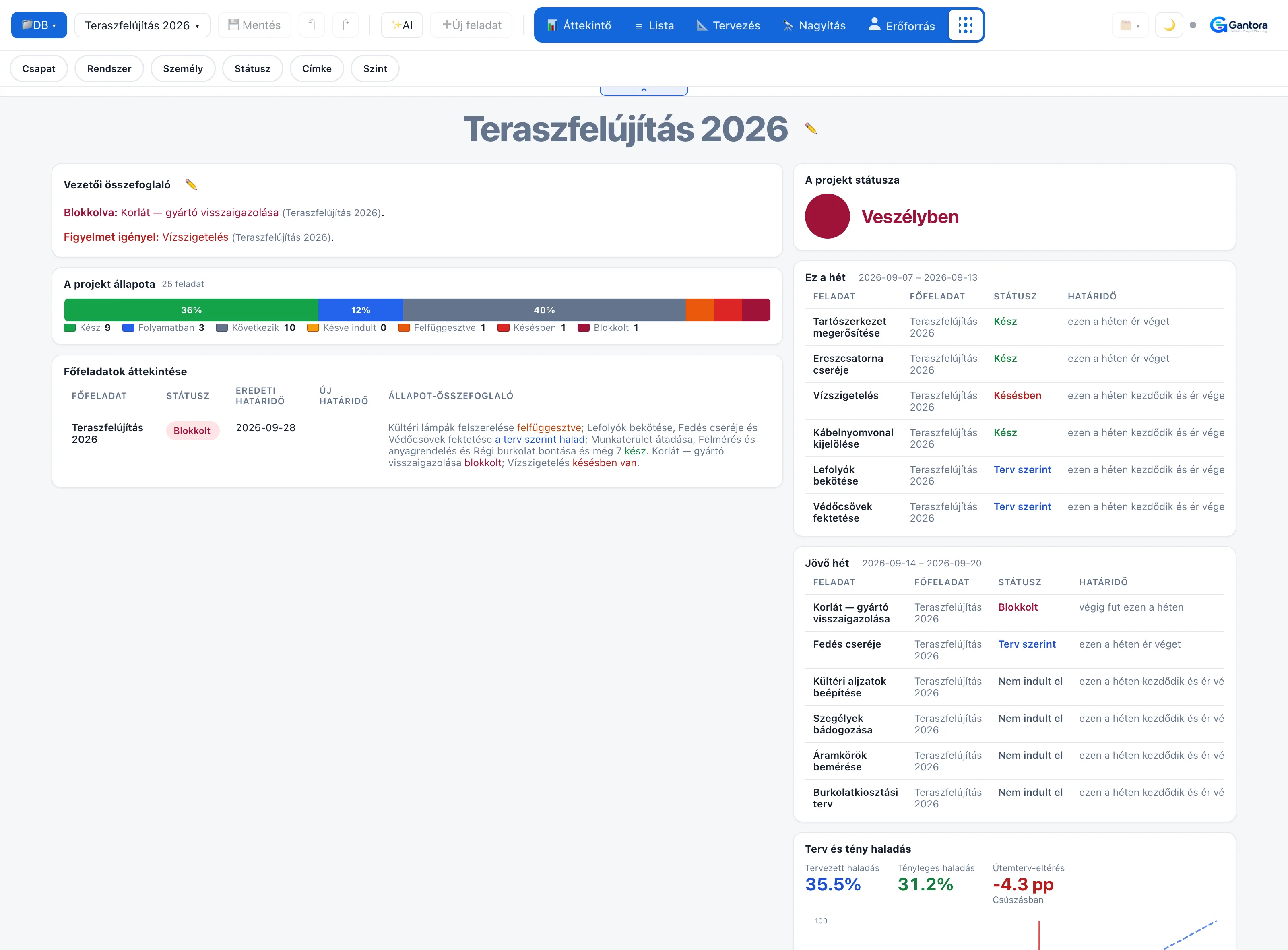Open the Teraszfelújítás 2026 project dropdown

tap(142, 25)
